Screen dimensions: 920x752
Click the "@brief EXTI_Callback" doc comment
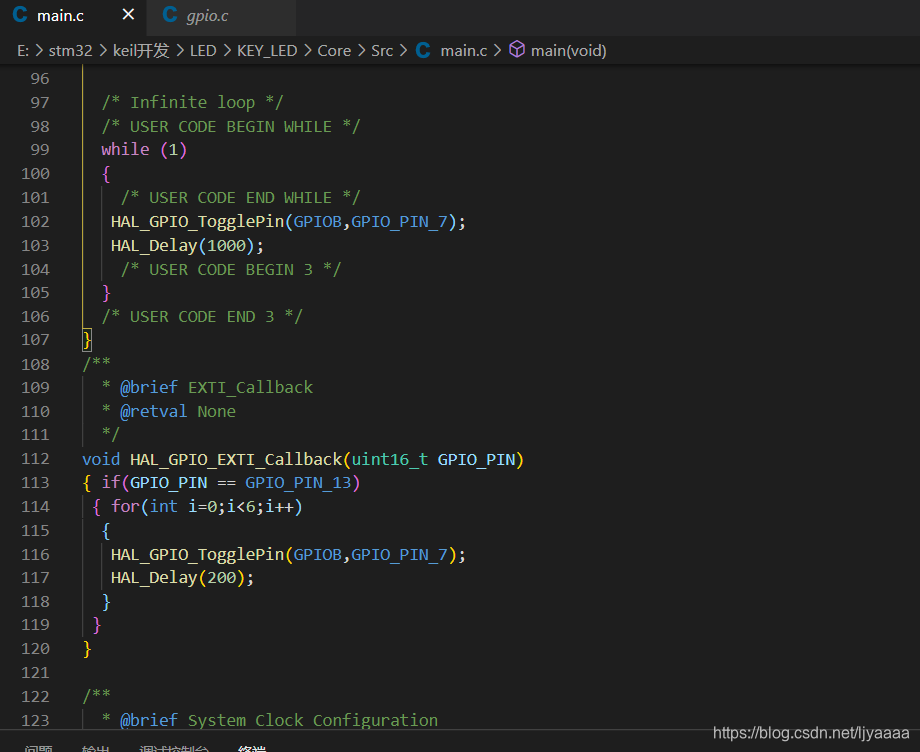click(217, 388)
